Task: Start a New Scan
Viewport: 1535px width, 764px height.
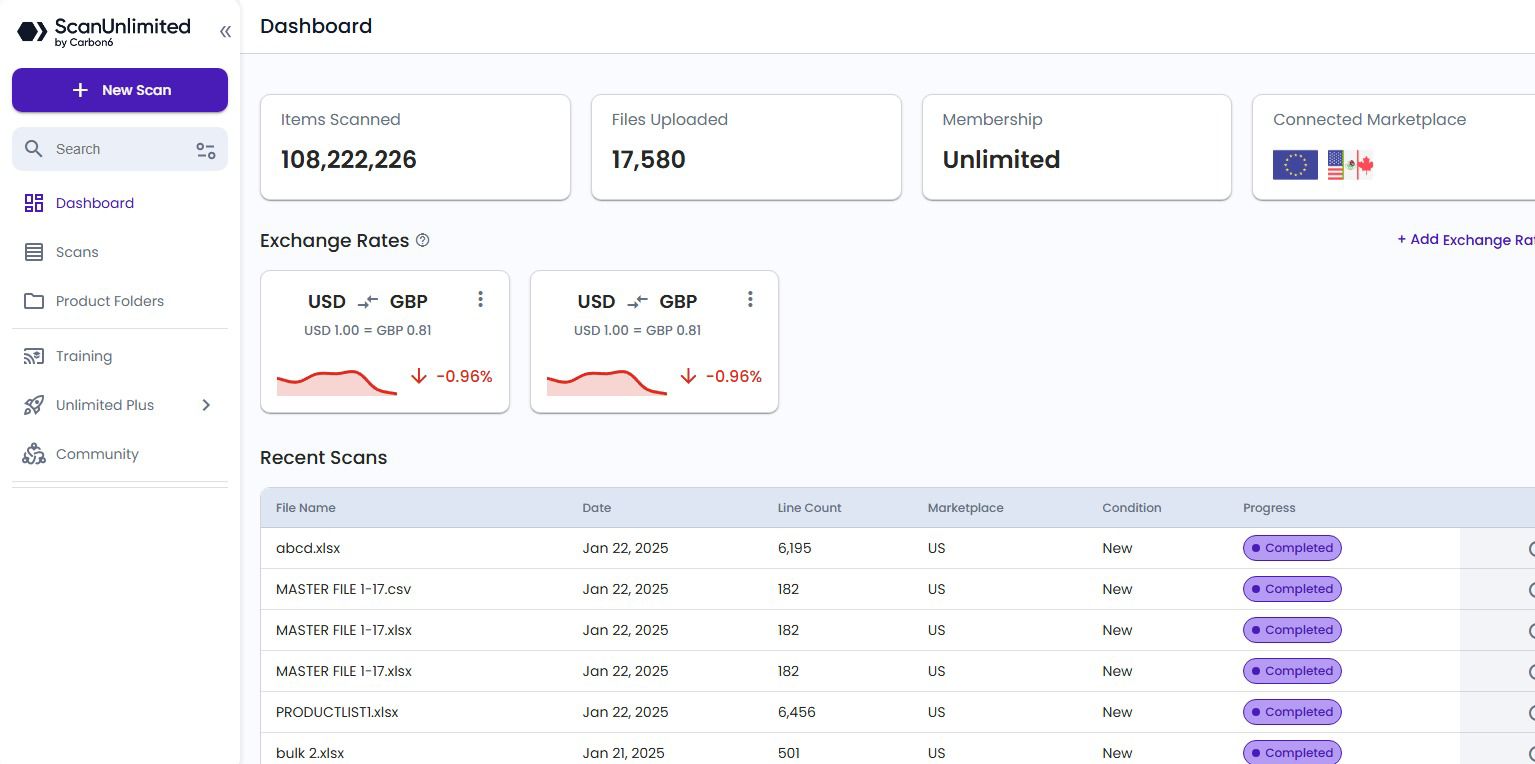Action: coord(120,90)
